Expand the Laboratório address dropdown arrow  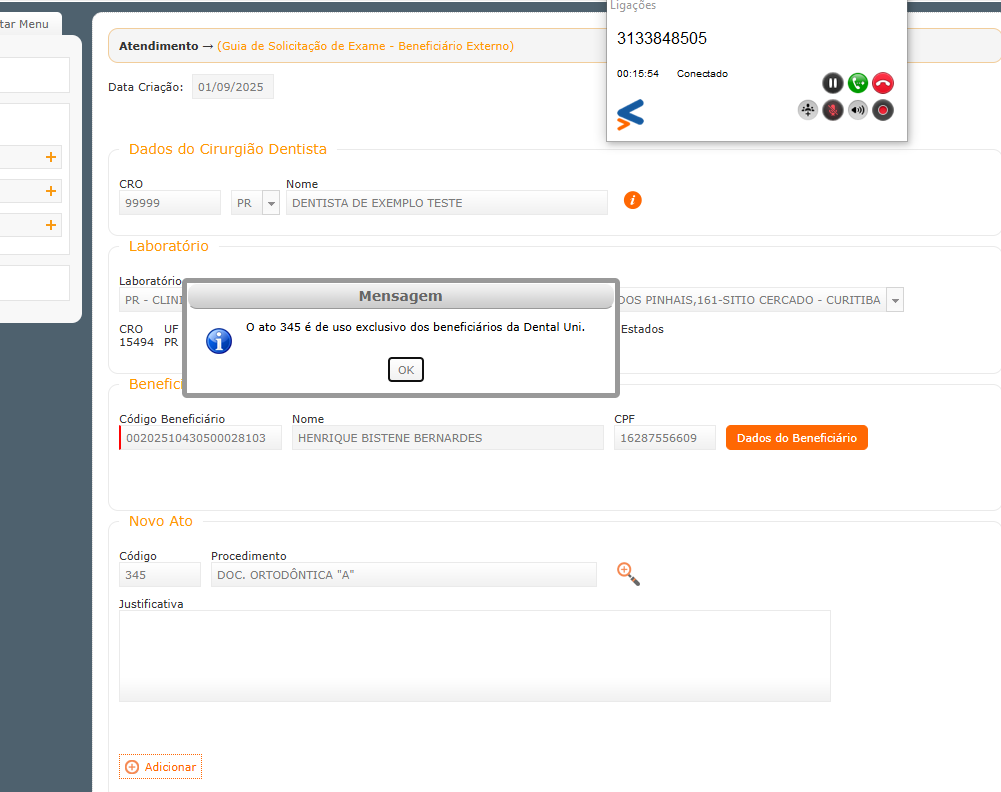click(x=895, y=300)
